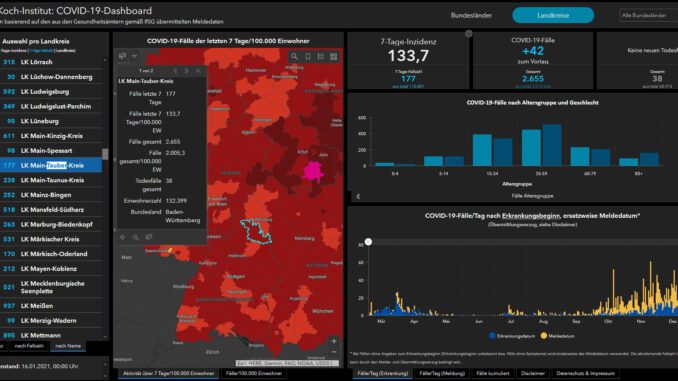The width and height of the screenshot is (678, 381).
Task: Select highlighted LK Main-Tauber-Kreis row
Action: [51, 165]
